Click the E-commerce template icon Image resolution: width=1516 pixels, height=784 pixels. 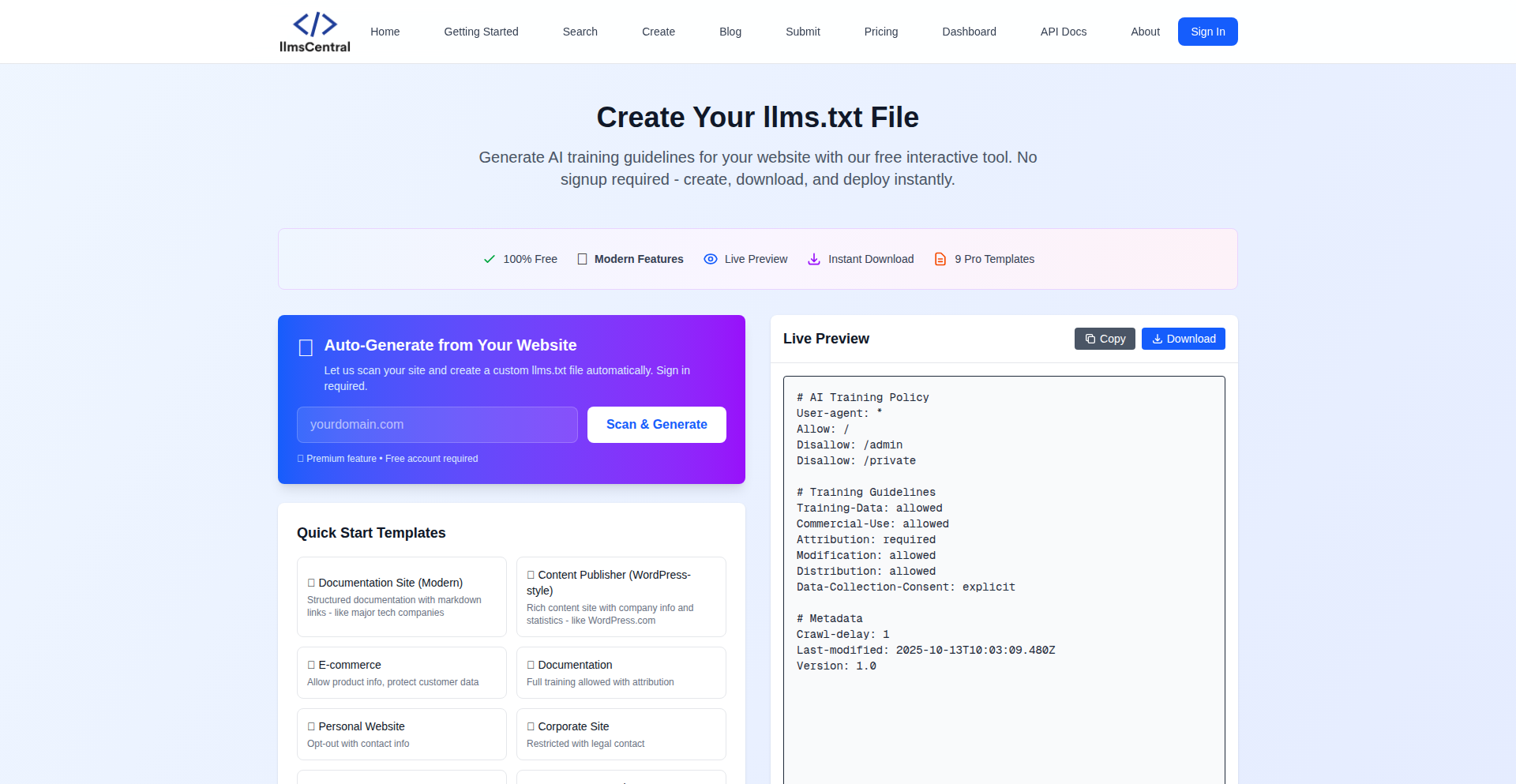(x=311, y=665)
